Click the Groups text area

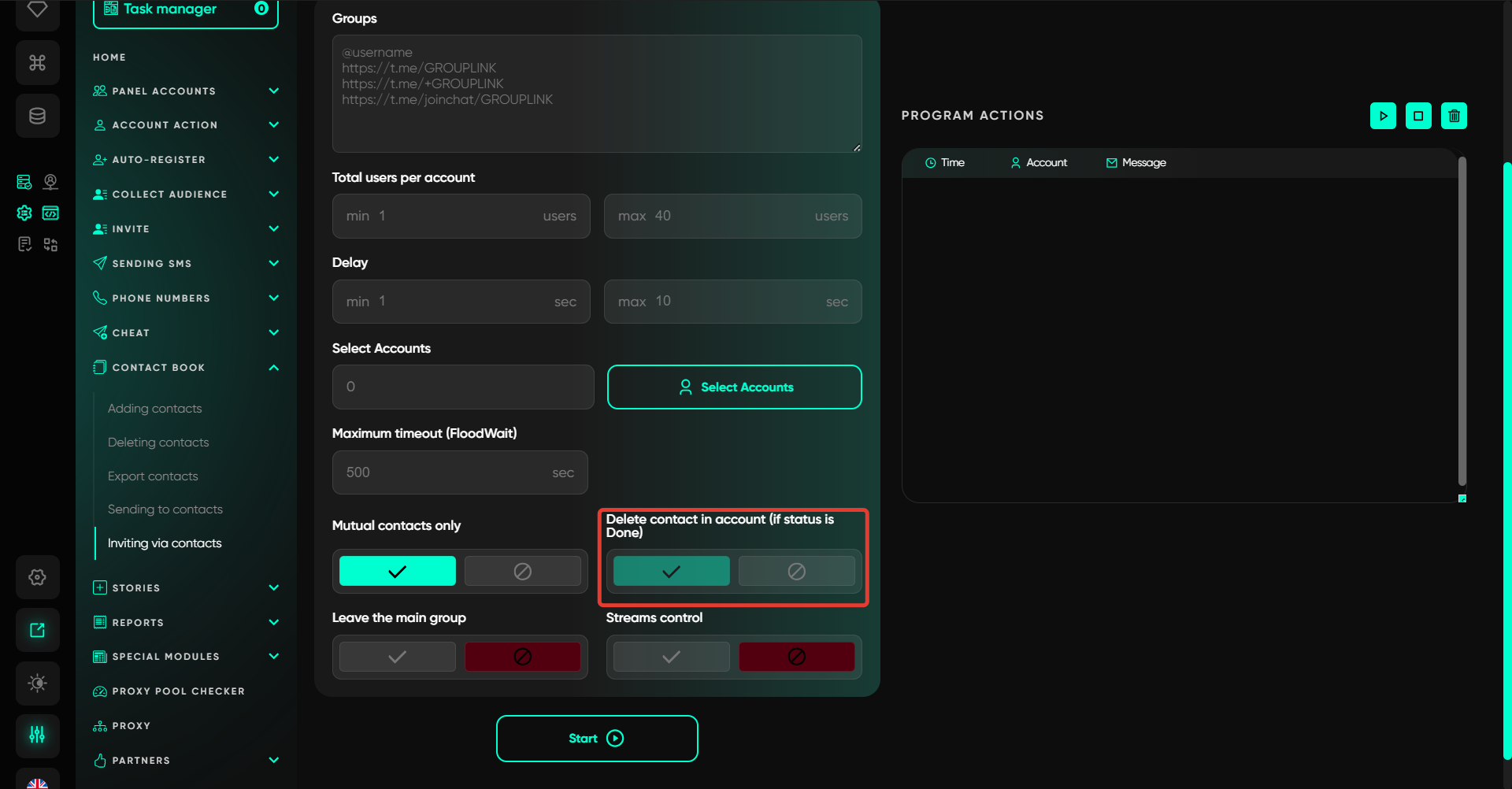tap(596, 94)
